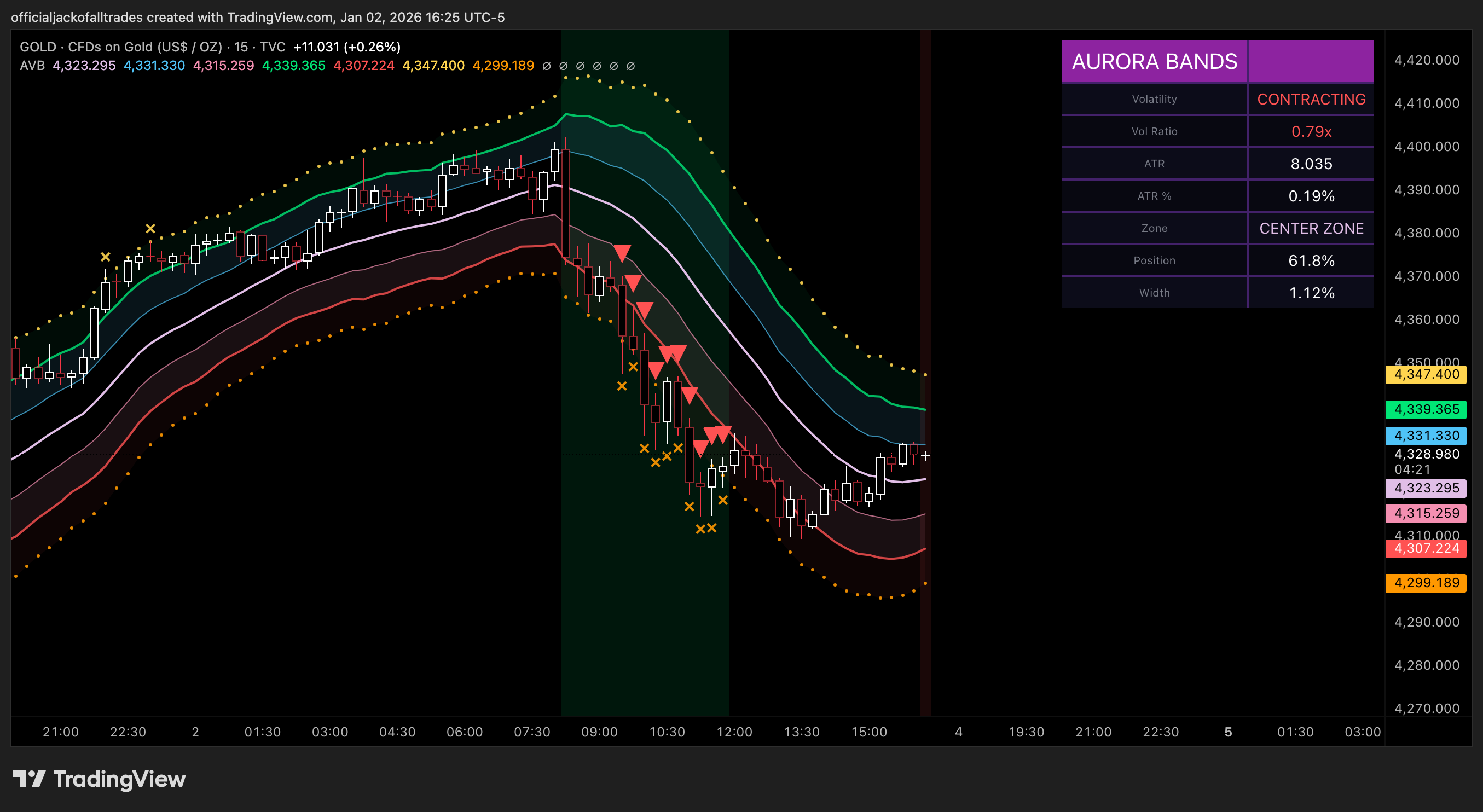Click the 21:00 label at left of time axis

60,732
